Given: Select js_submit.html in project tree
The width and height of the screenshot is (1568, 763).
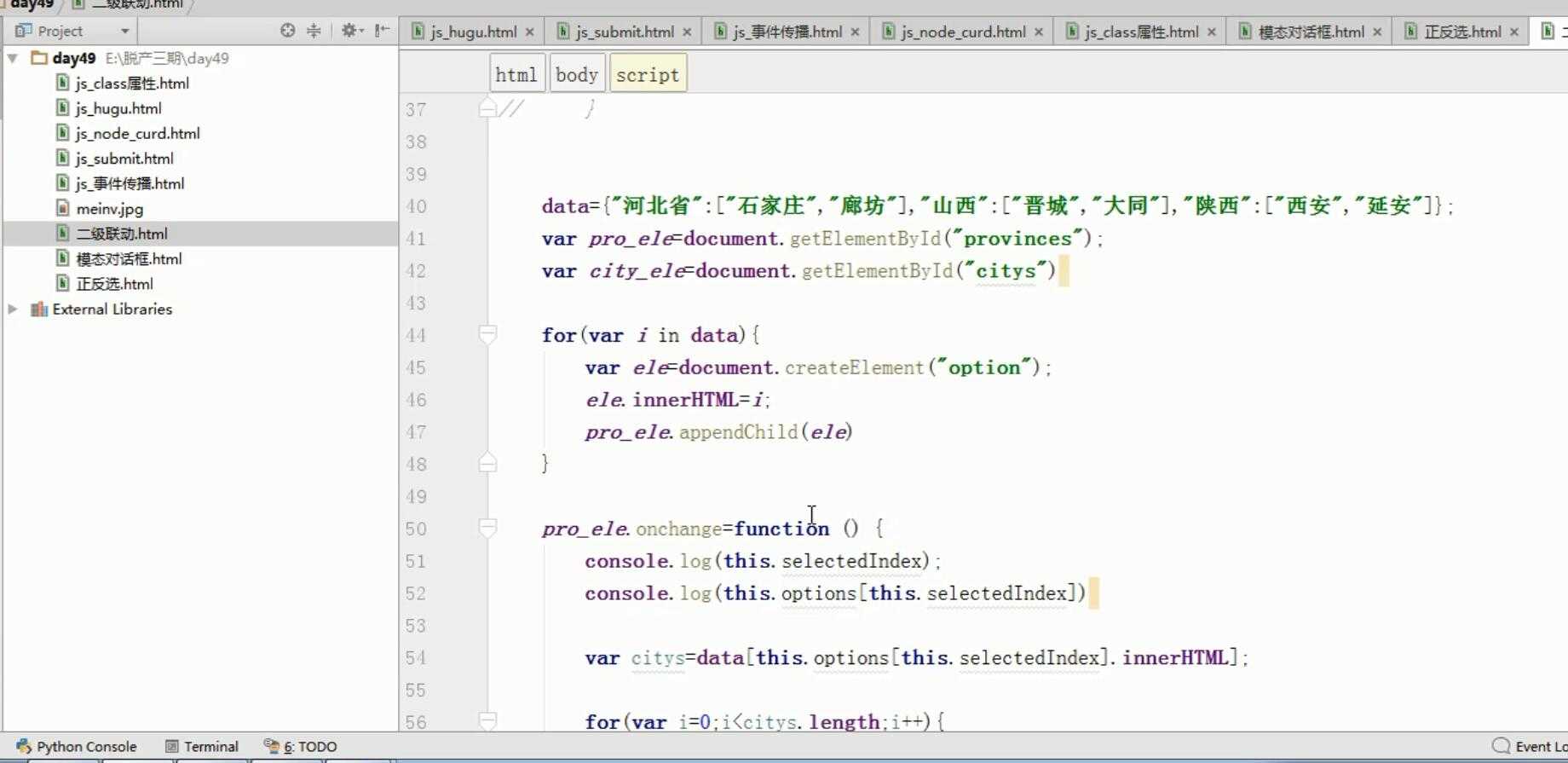Looking at the screenshot, I should click(x=124, y=159).
